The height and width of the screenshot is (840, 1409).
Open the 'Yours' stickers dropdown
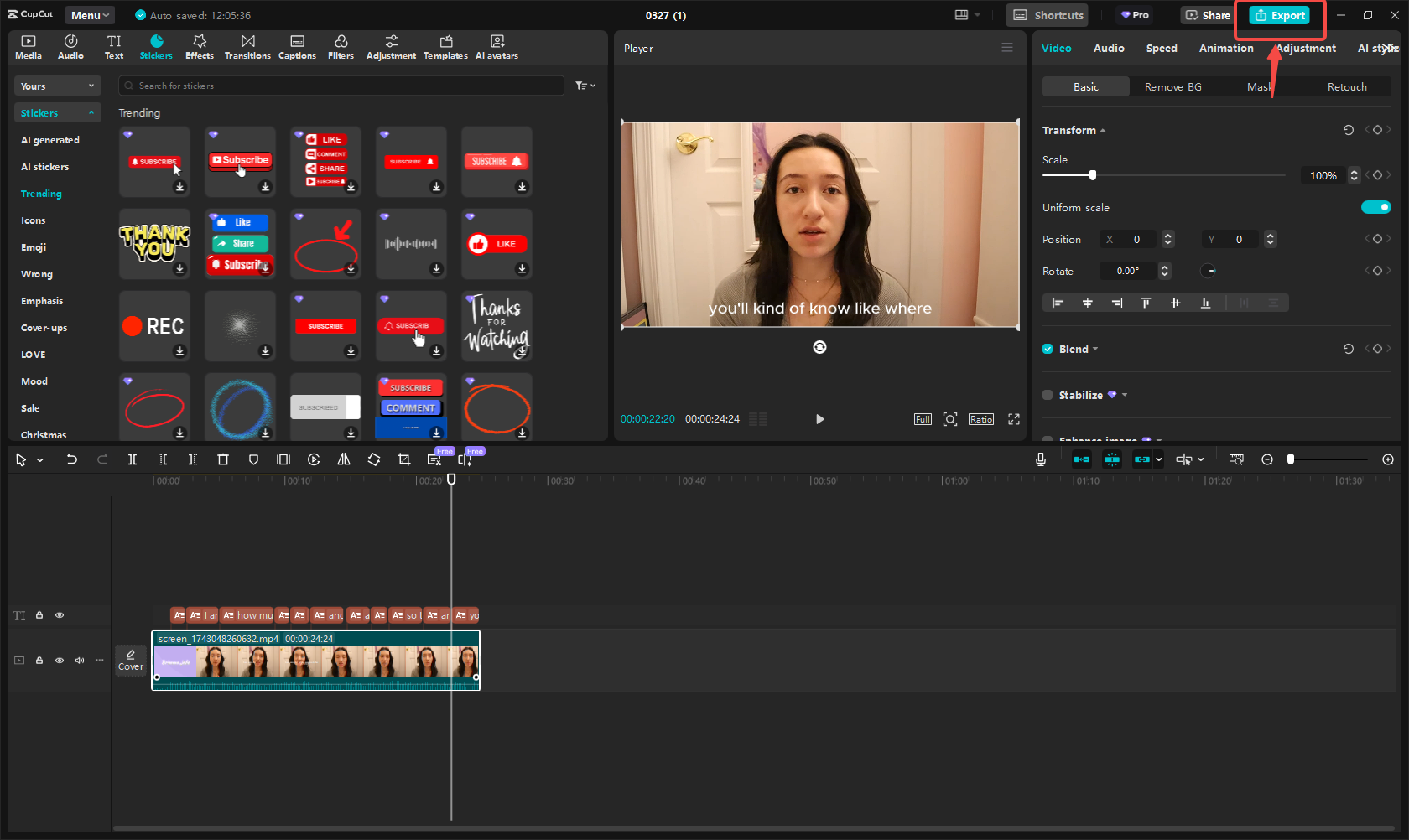click(57, 86)
